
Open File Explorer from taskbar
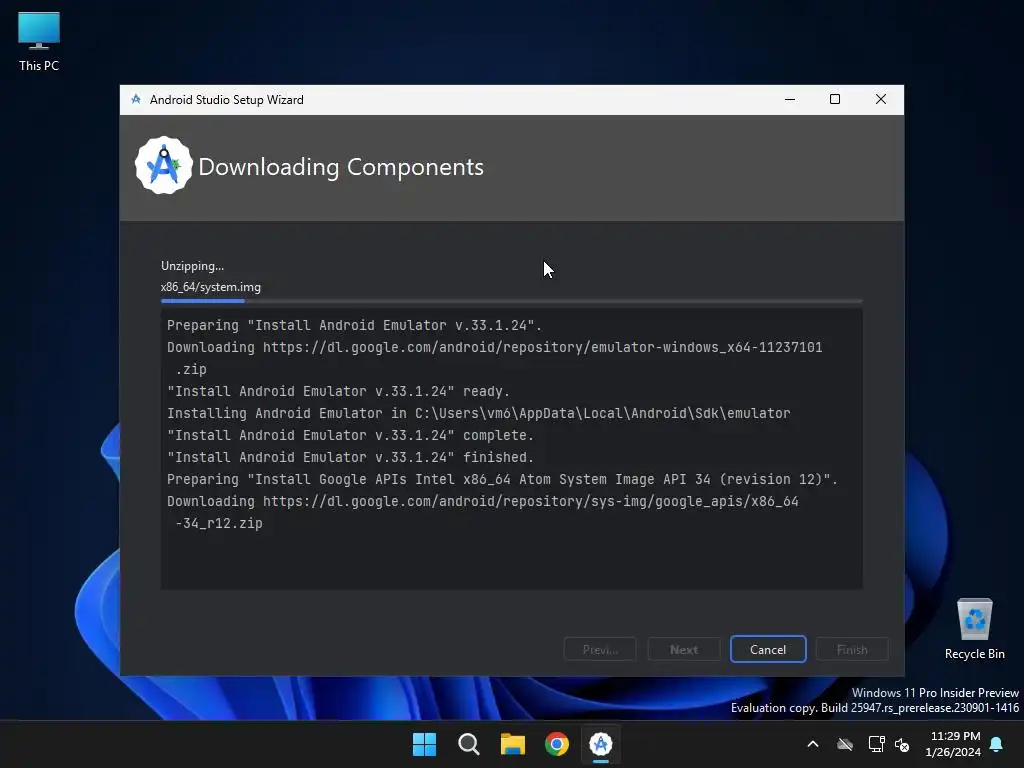pos(513,744)
